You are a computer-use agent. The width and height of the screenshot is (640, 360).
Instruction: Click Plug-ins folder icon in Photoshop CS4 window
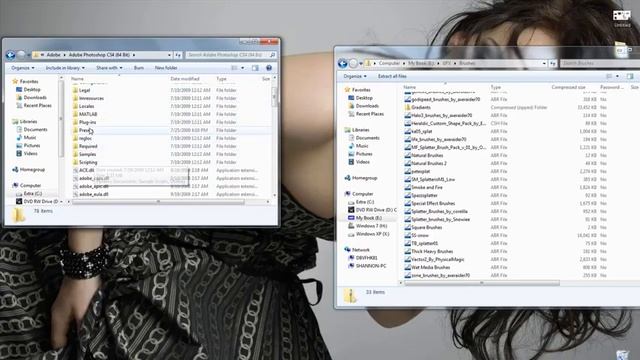[x=75, y=122]
